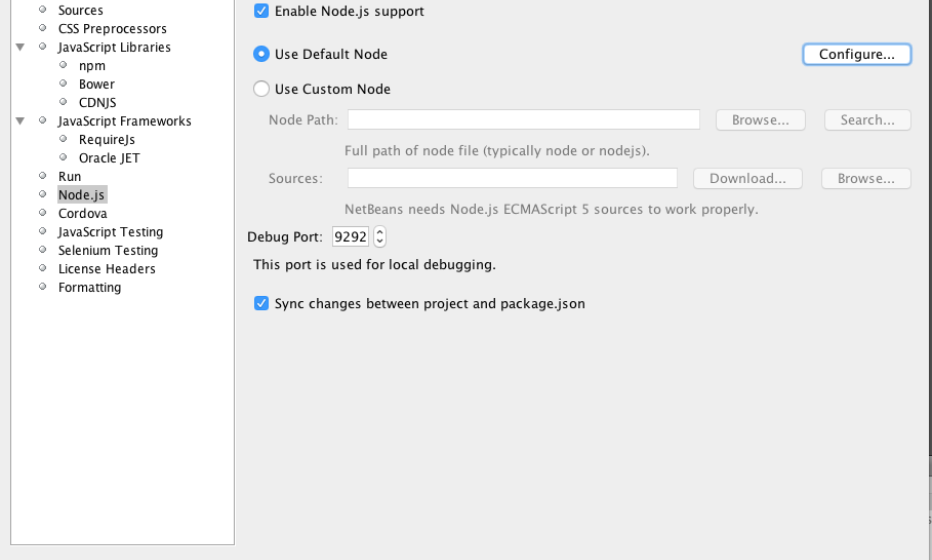
Task: Click the Configure... button
Action: click(x=856, y=54)
